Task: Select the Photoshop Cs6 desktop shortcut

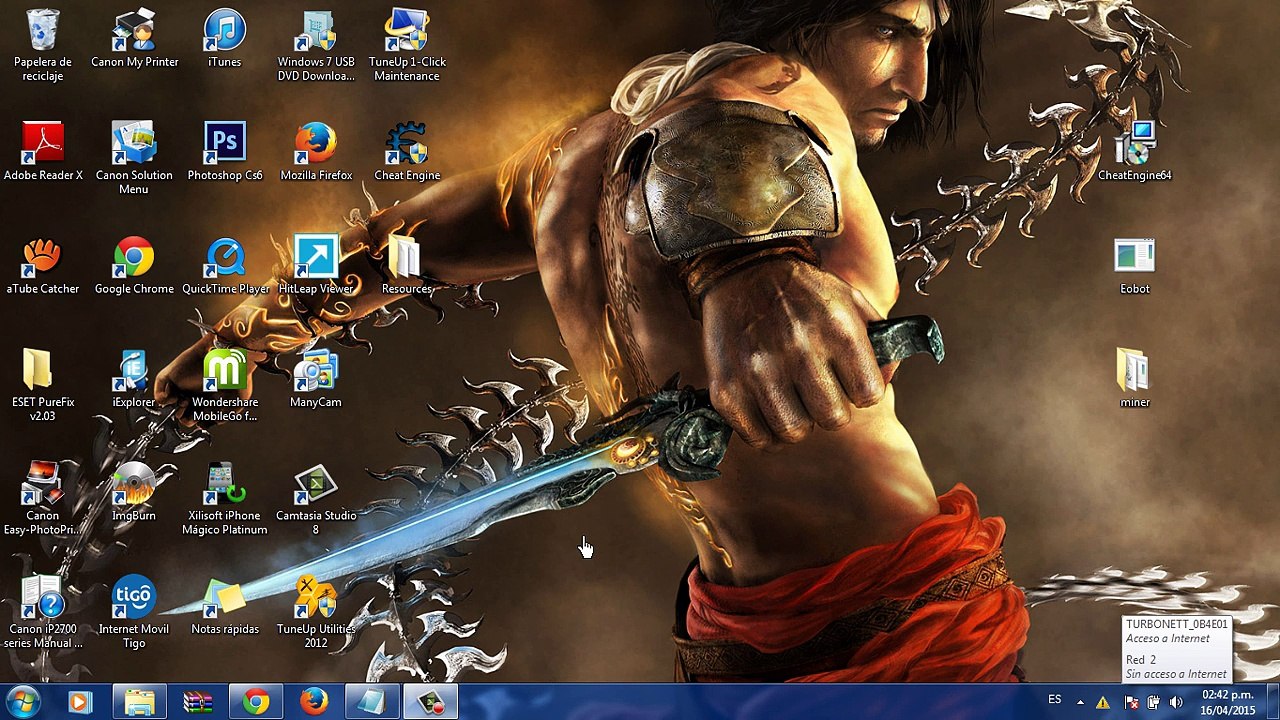Action: (225, 152)
